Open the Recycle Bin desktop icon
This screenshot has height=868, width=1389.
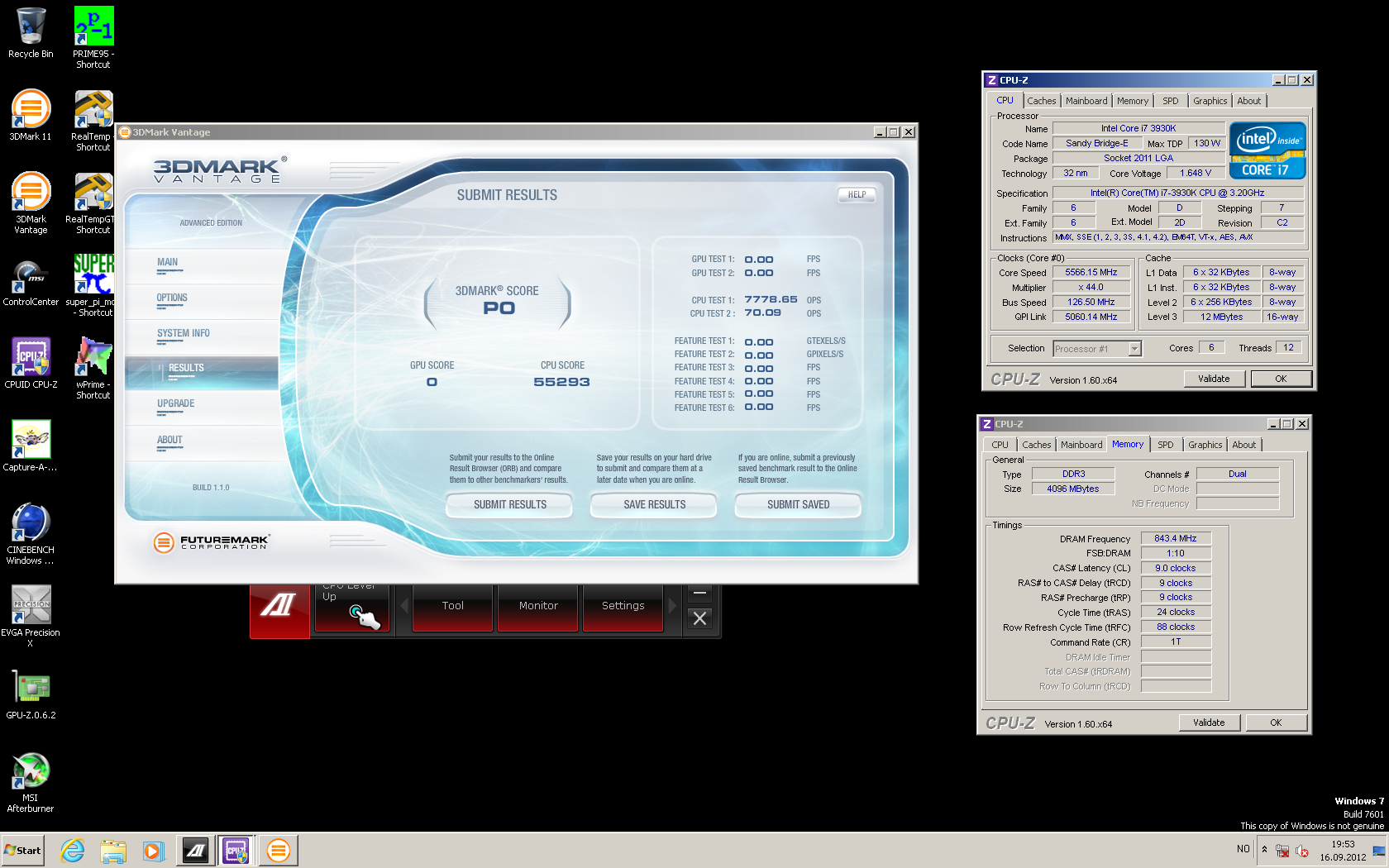pos(31,33)
